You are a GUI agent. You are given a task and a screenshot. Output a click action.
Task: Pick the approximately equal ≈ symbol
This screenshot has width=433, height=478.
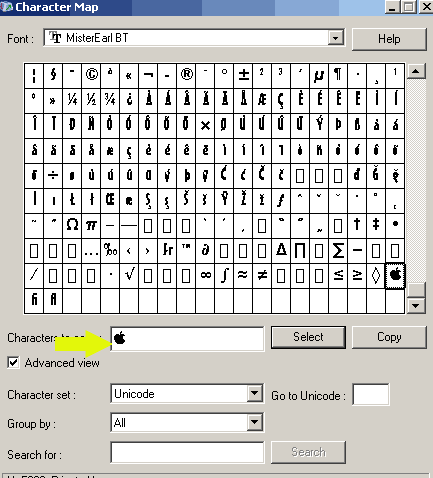click(243, 276)
